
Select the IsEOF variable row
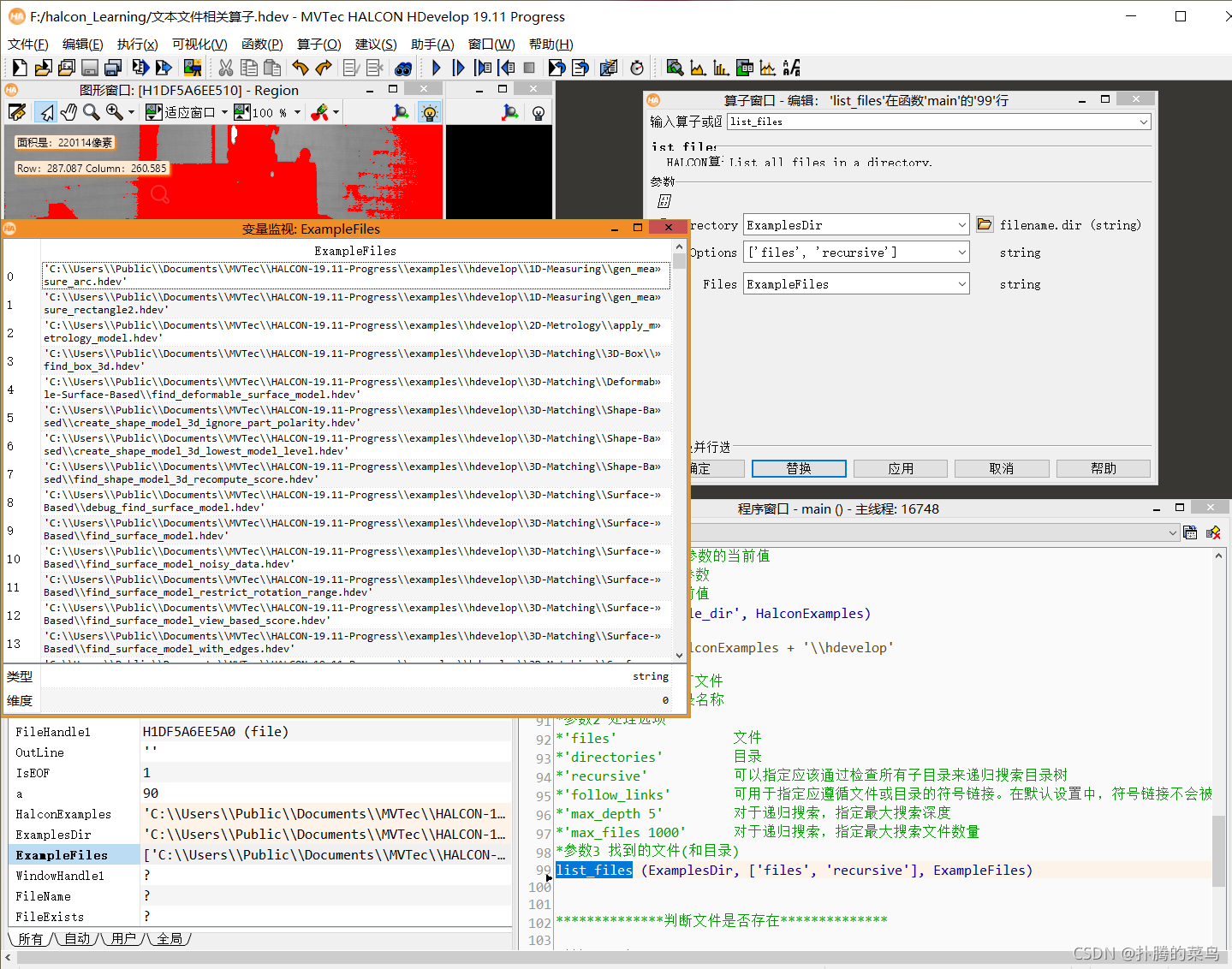260,772
